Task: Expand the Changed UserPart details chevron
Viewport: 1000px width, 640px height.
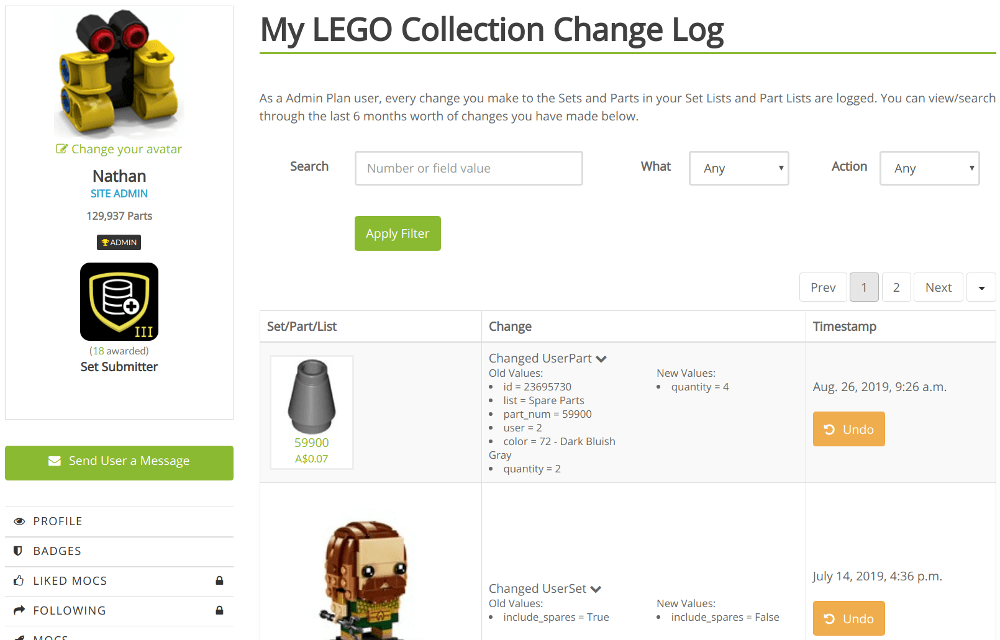Action: click(601, 358)
